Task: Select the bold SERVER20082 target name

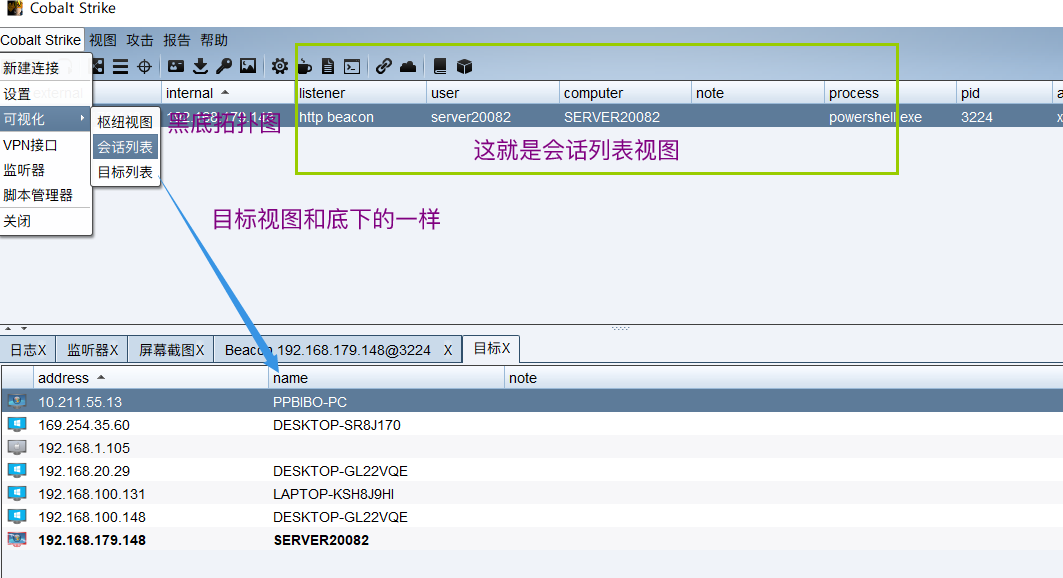Action: click(321, 540)
